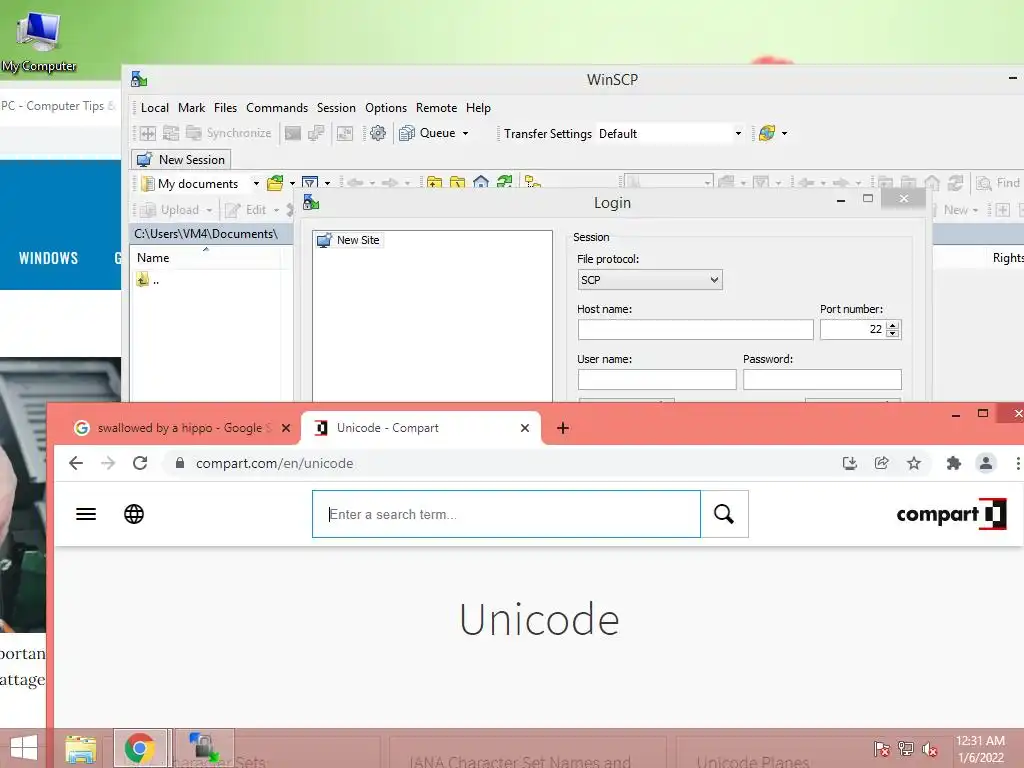Image resolution: width=1024 pixels, height=768 pixels.
Task: Click the Synchronize button in WinSCP toolbar
Action: (229, 133)
